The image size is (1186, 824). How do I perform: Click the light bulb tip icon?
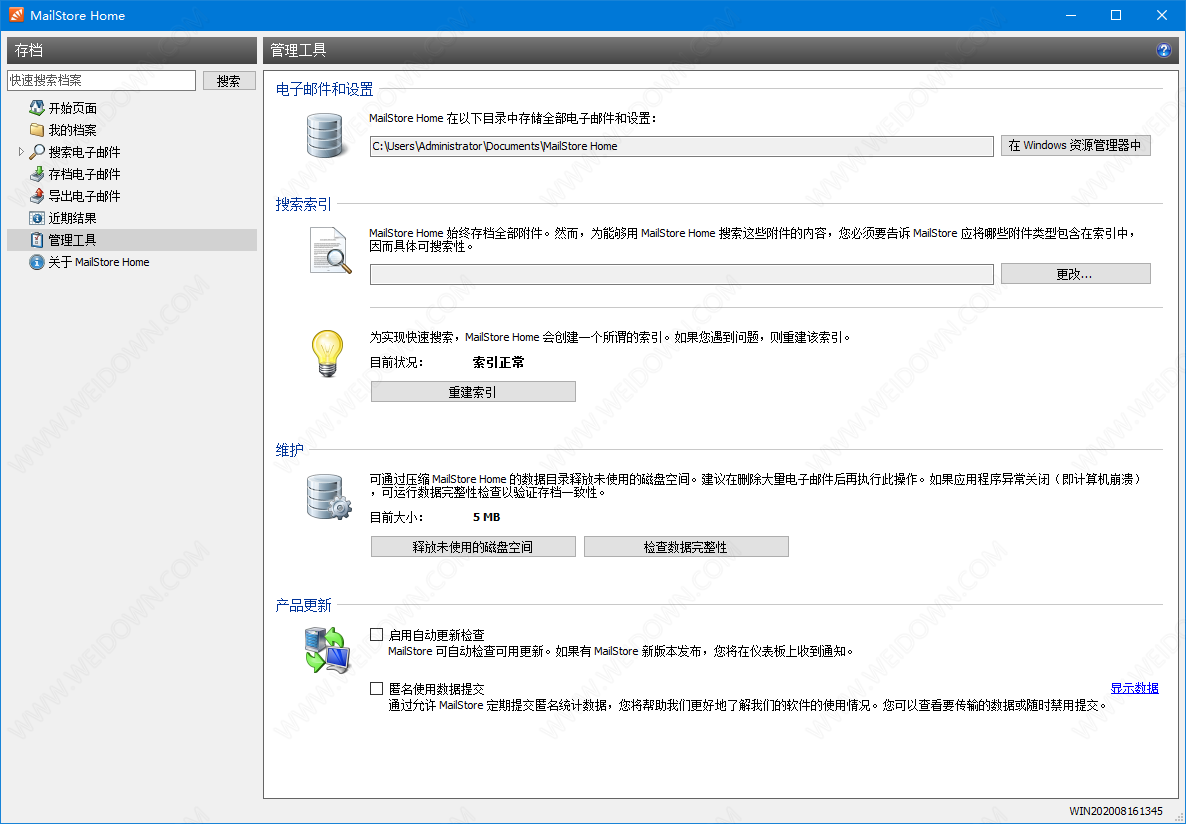click(x=328, y=353)
